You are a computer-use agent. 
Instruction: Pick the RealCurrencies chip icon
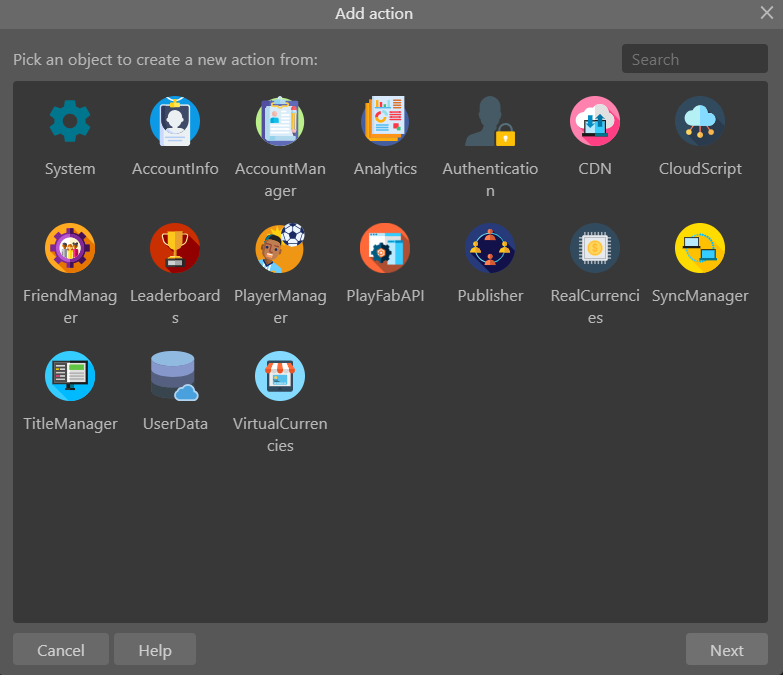pos(595,248)
